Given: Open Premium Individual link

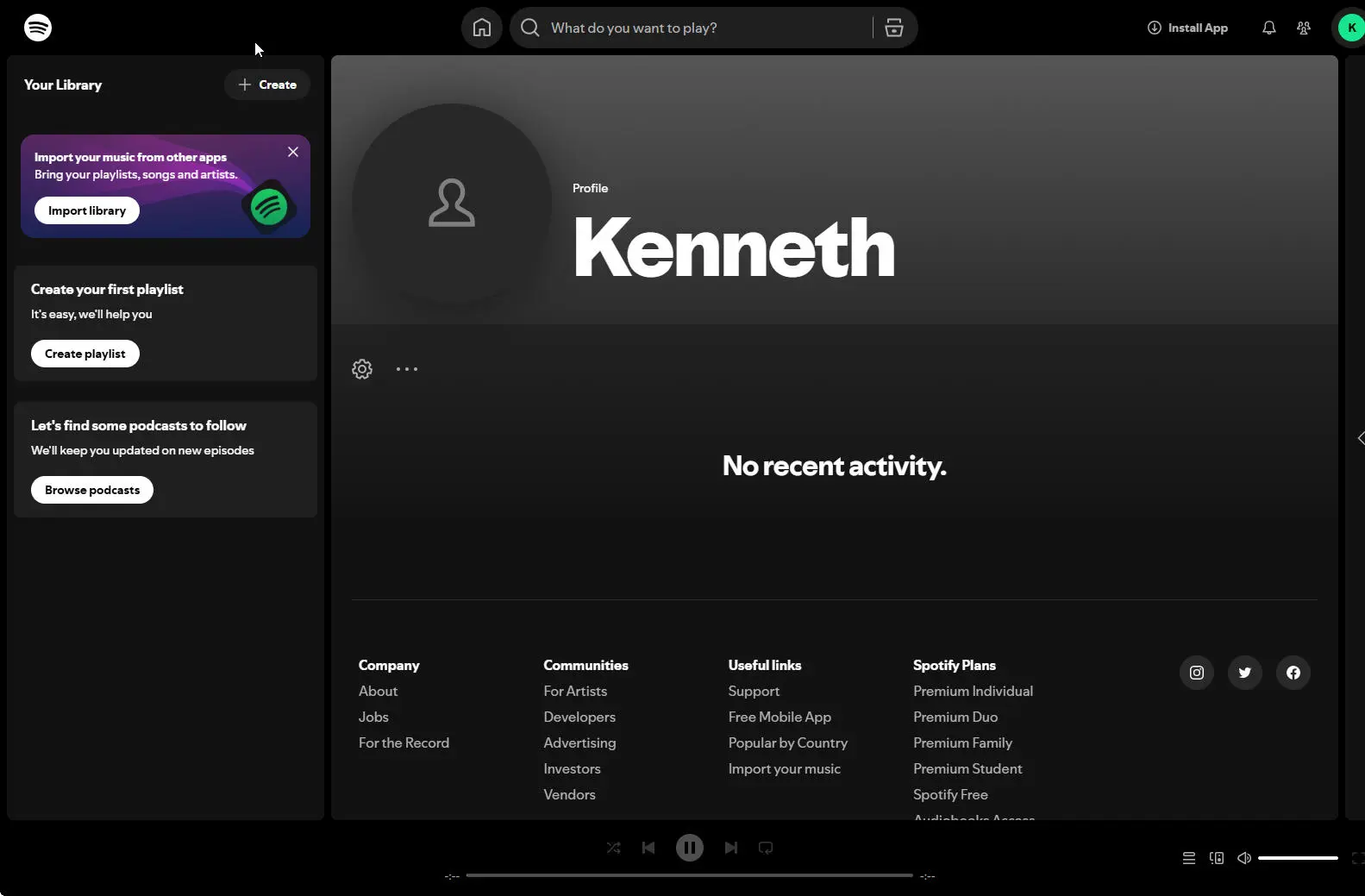Looking at the screenshot, I should tap(973, 692).
